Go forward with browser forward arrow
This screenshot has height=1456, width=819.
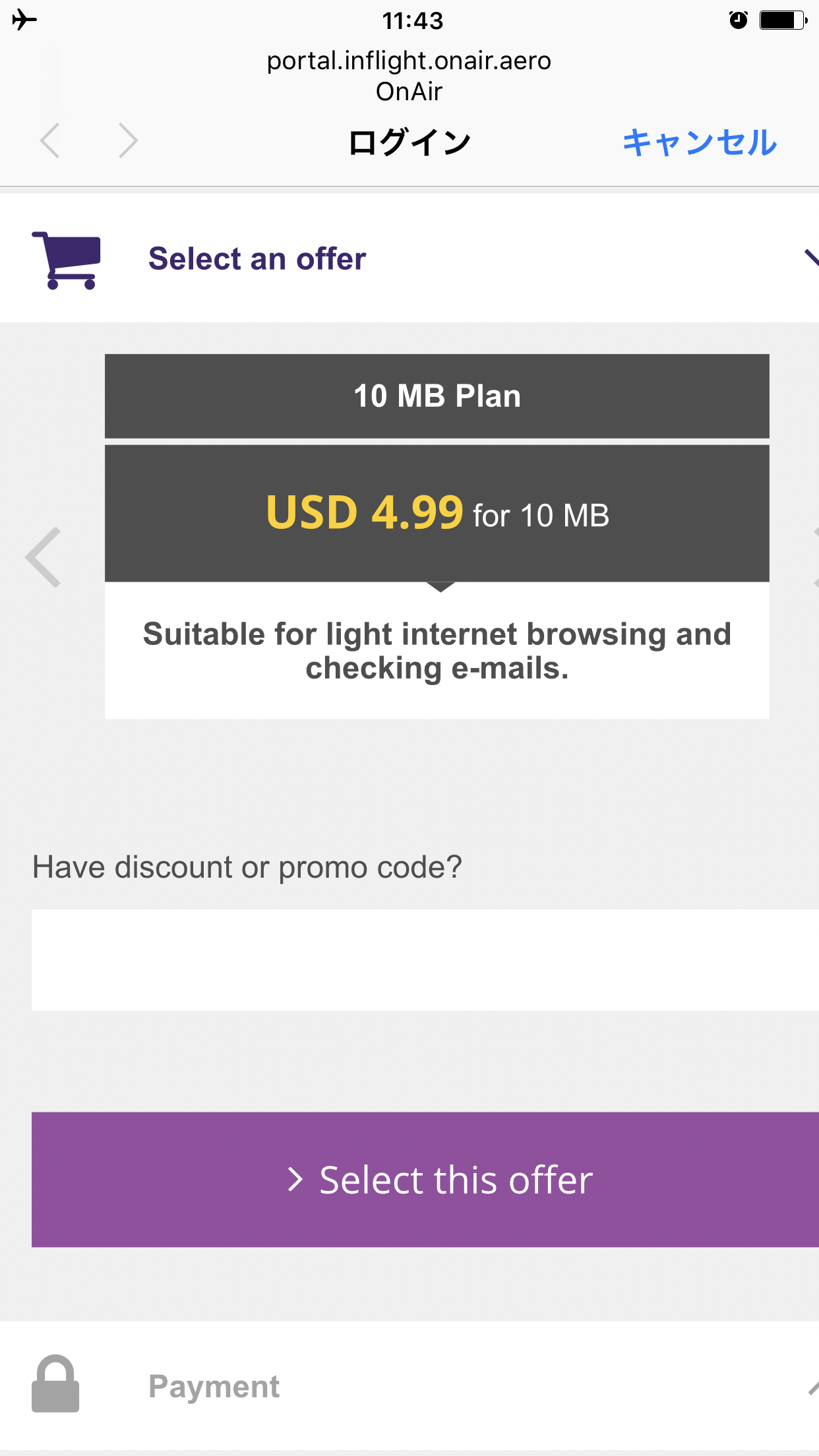[x=128, y=140]
